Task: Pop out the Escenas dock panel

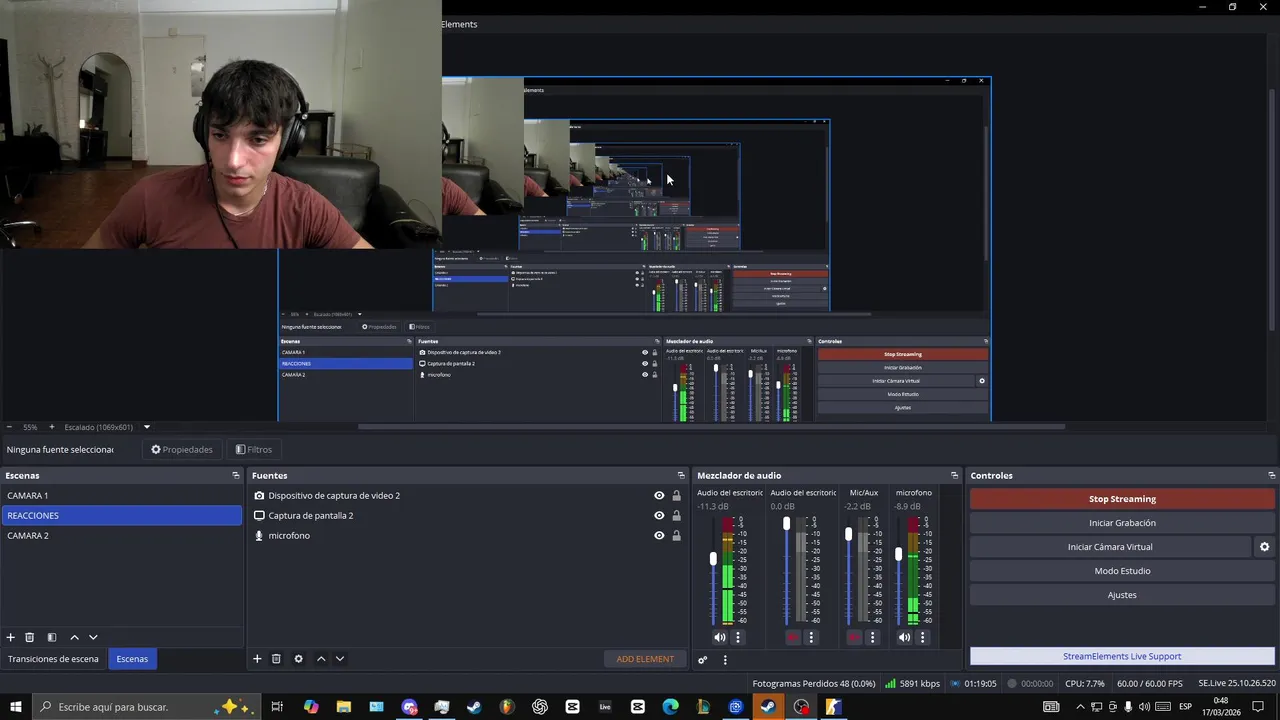Action: pyautogui.click(x=236, y=475)
